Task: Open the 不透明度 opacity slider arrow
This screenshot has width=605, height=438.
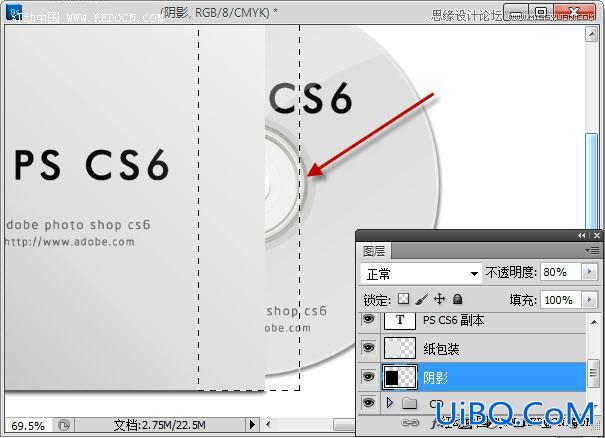Action: point(589,272)
